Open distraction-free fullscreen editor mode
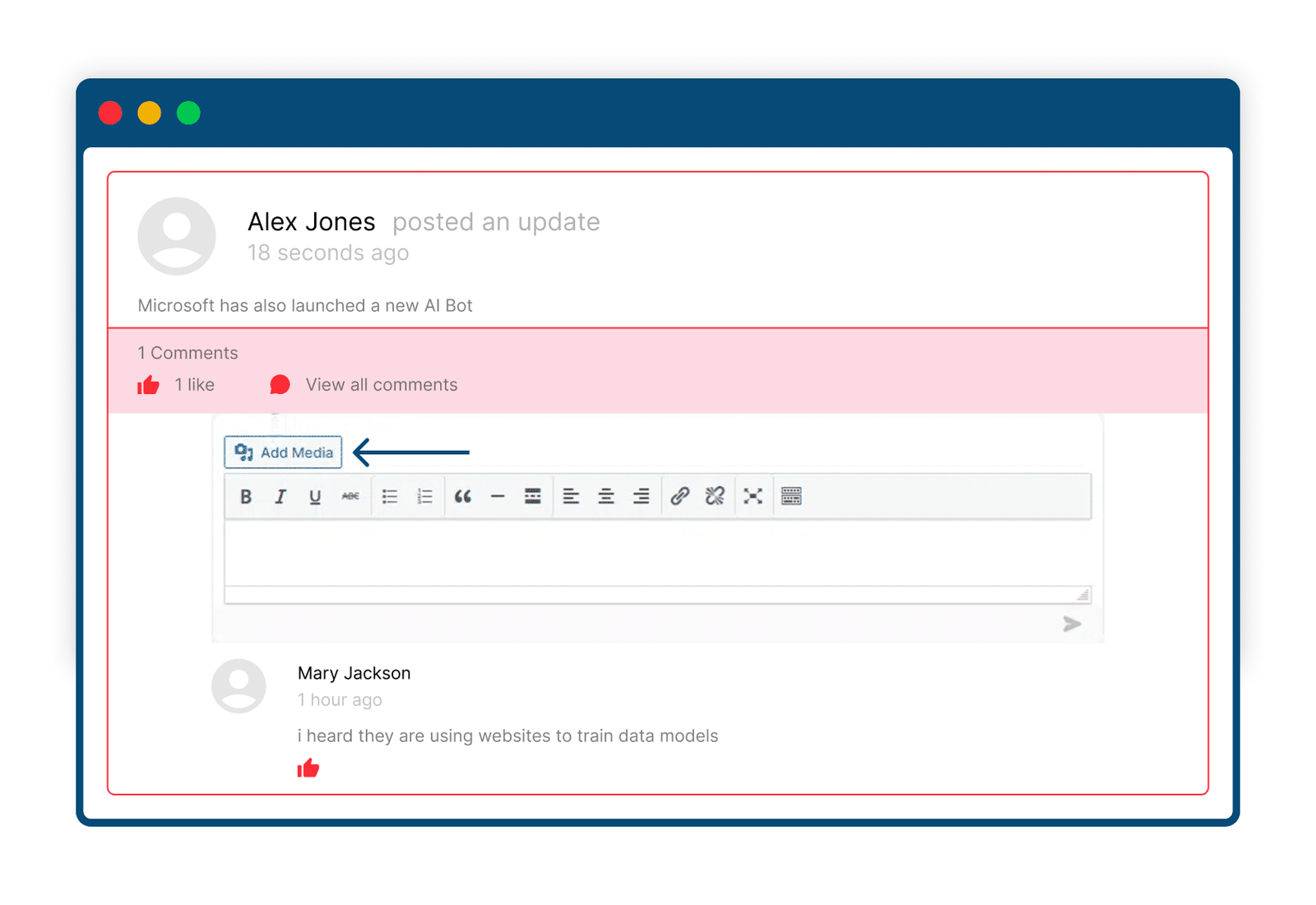Viewport: 1316px width, 905px height. pos(753,496)
